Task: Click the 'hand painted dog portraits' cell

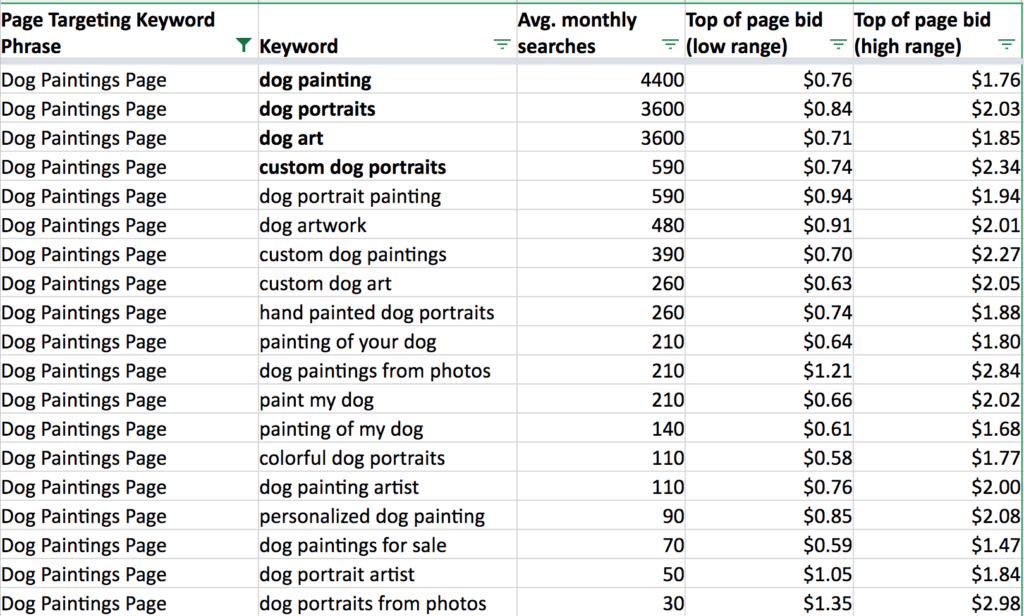Action: pyautogui.click(x=387, y=313)
